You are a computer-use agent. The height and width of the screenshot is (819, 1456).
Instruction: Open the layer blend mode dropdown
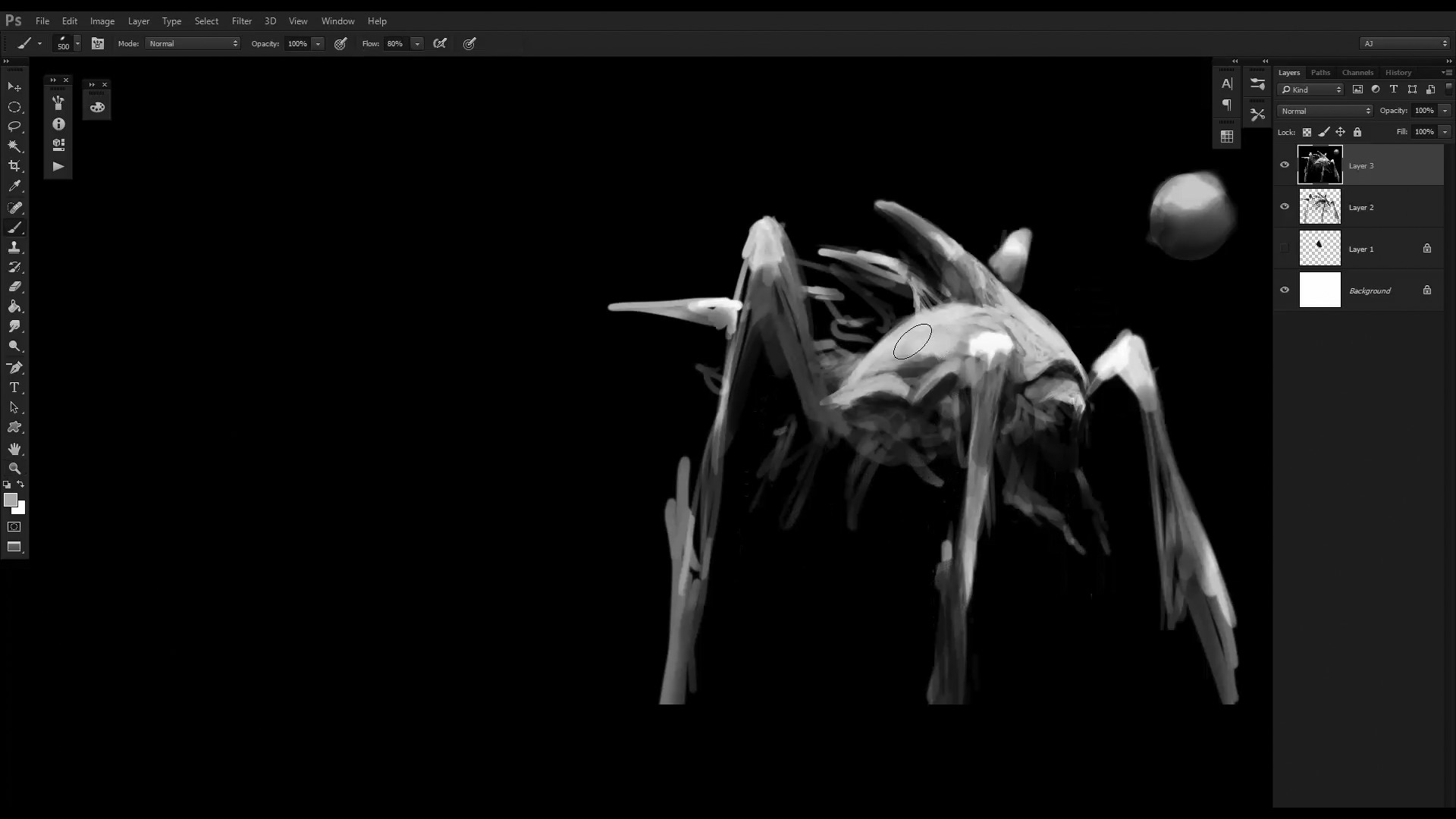[x=1325, y=111]
